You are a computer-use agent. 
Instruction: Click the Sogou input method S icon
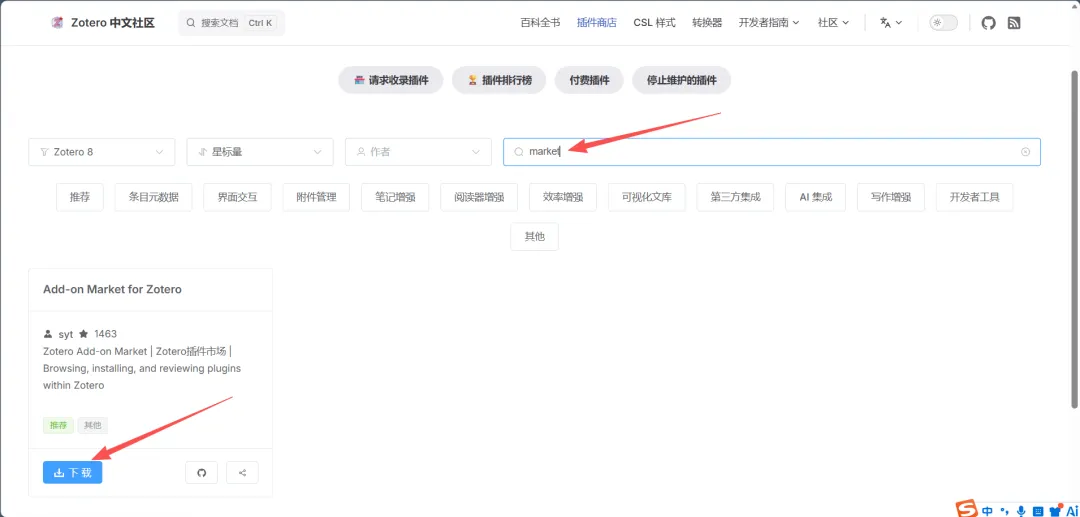(968, 510)
